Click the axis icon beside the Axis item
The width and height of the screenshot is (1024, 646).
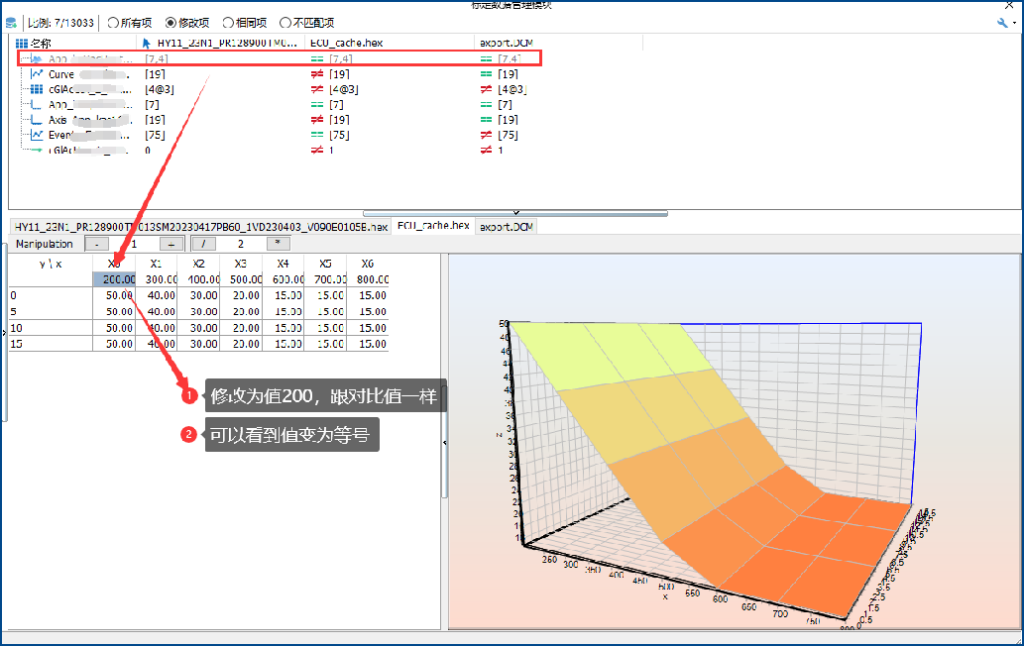coord(36,118)
